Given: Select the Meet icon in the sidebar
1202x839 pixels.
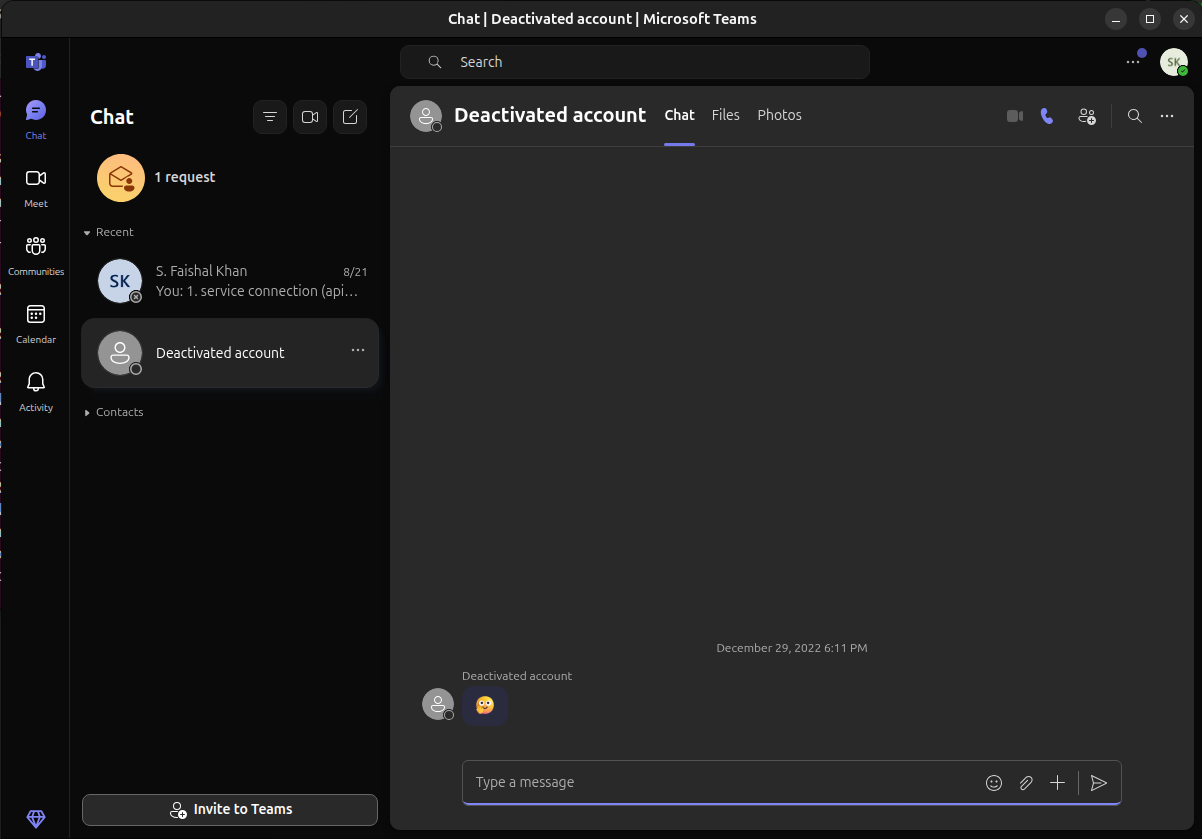Looking at the screenshot, I should pos(35,185).
